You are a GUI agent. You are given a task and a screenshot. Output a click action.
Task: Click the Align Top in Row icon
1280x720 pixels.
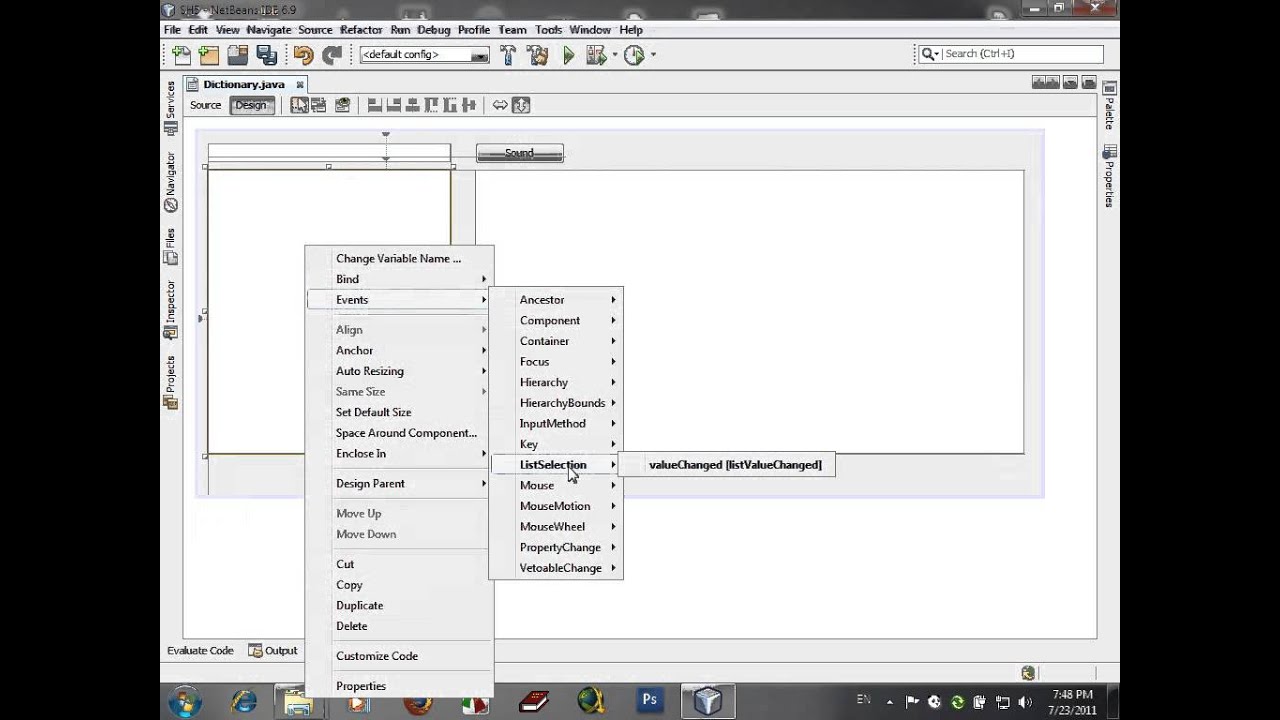point(431,105)
